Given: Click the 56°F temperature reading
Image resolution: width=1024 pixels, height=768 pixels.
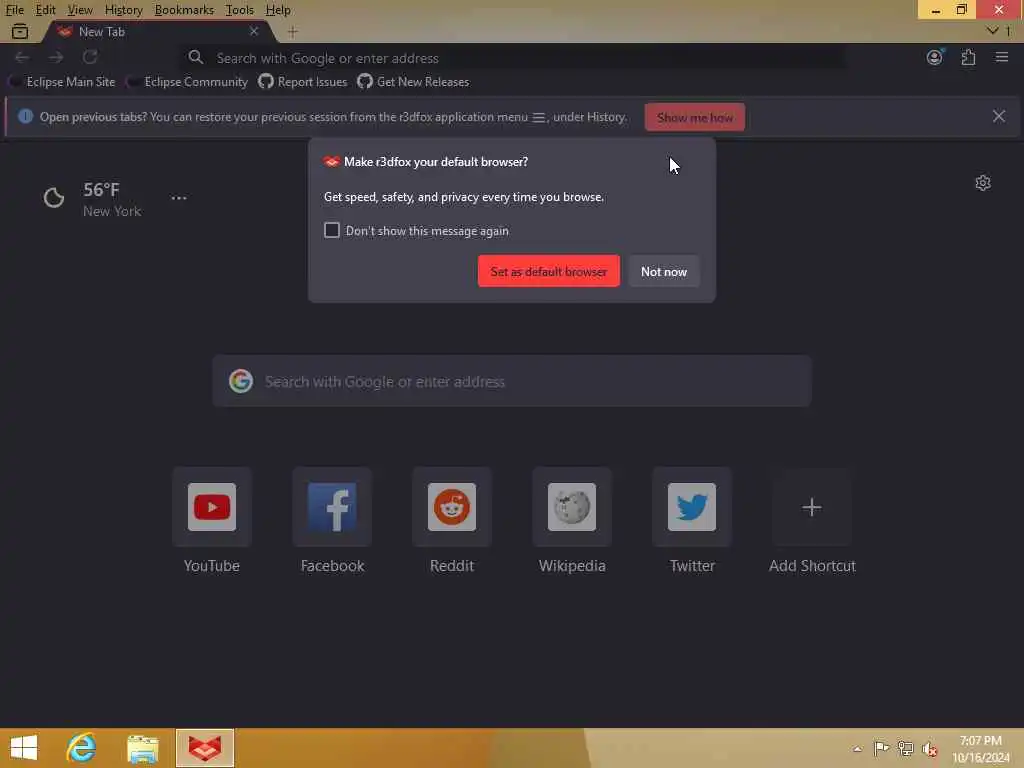Looking at the screenshot, I should 101,189.
